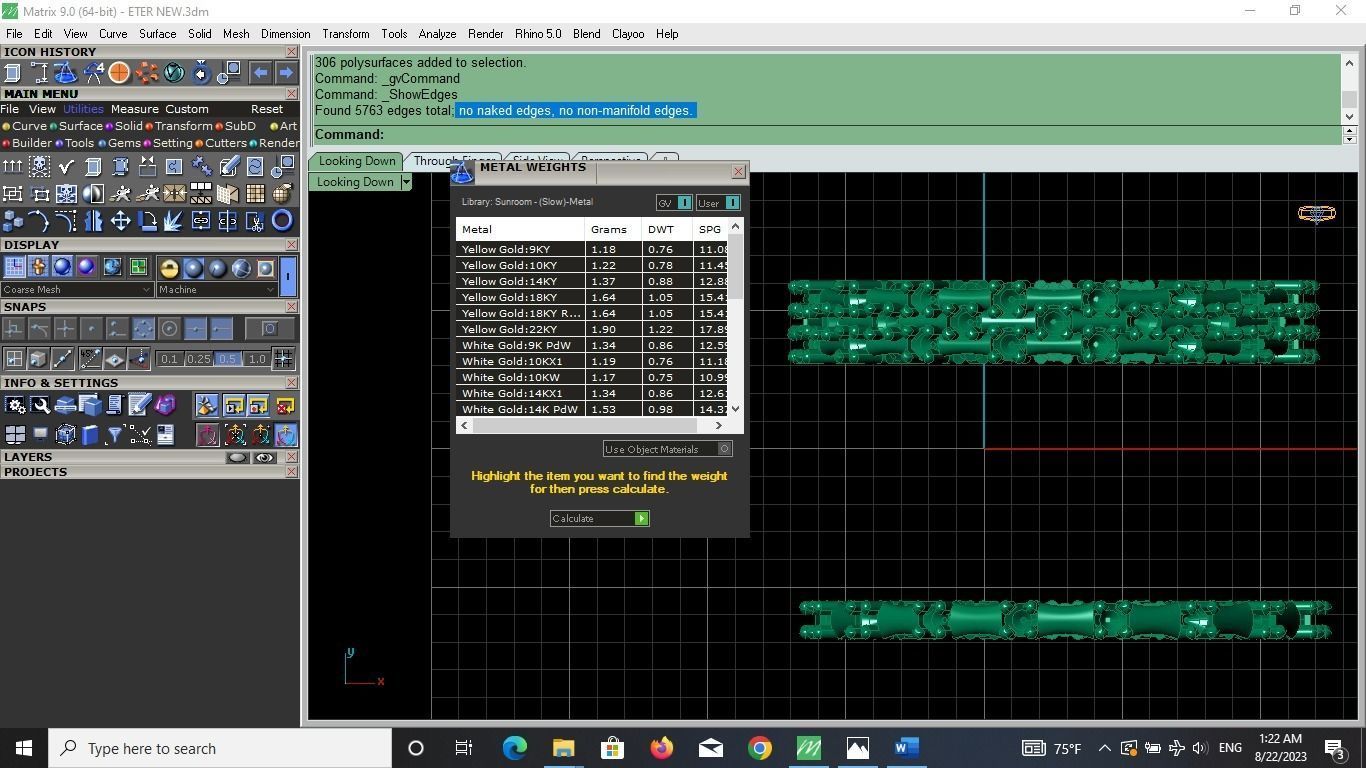Open File Explorer from the taskbar
1366x768 pixels.
click(563, 748)
